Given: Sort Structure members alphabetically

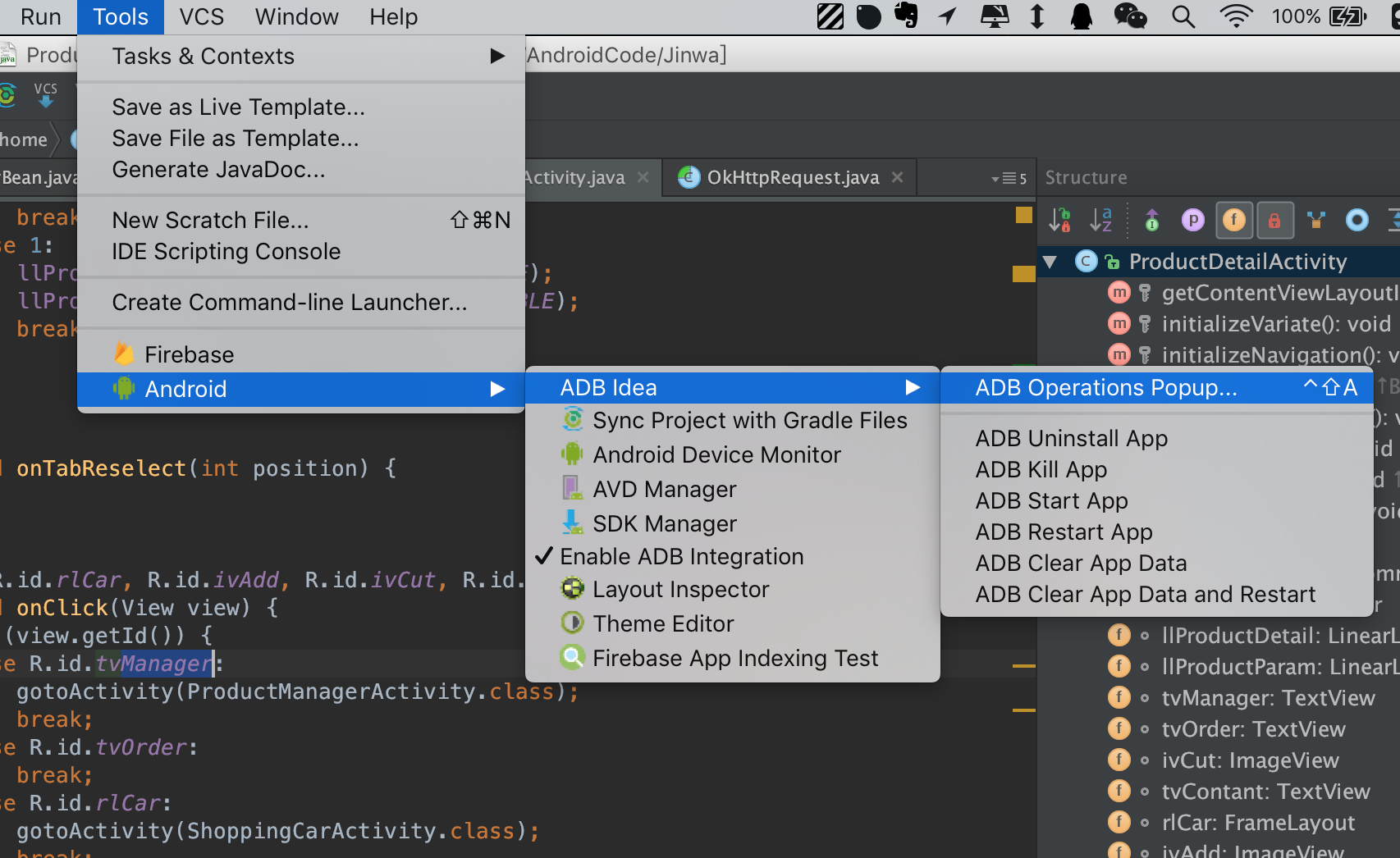Looking at the screenshot, I should tap(1100, 220).
